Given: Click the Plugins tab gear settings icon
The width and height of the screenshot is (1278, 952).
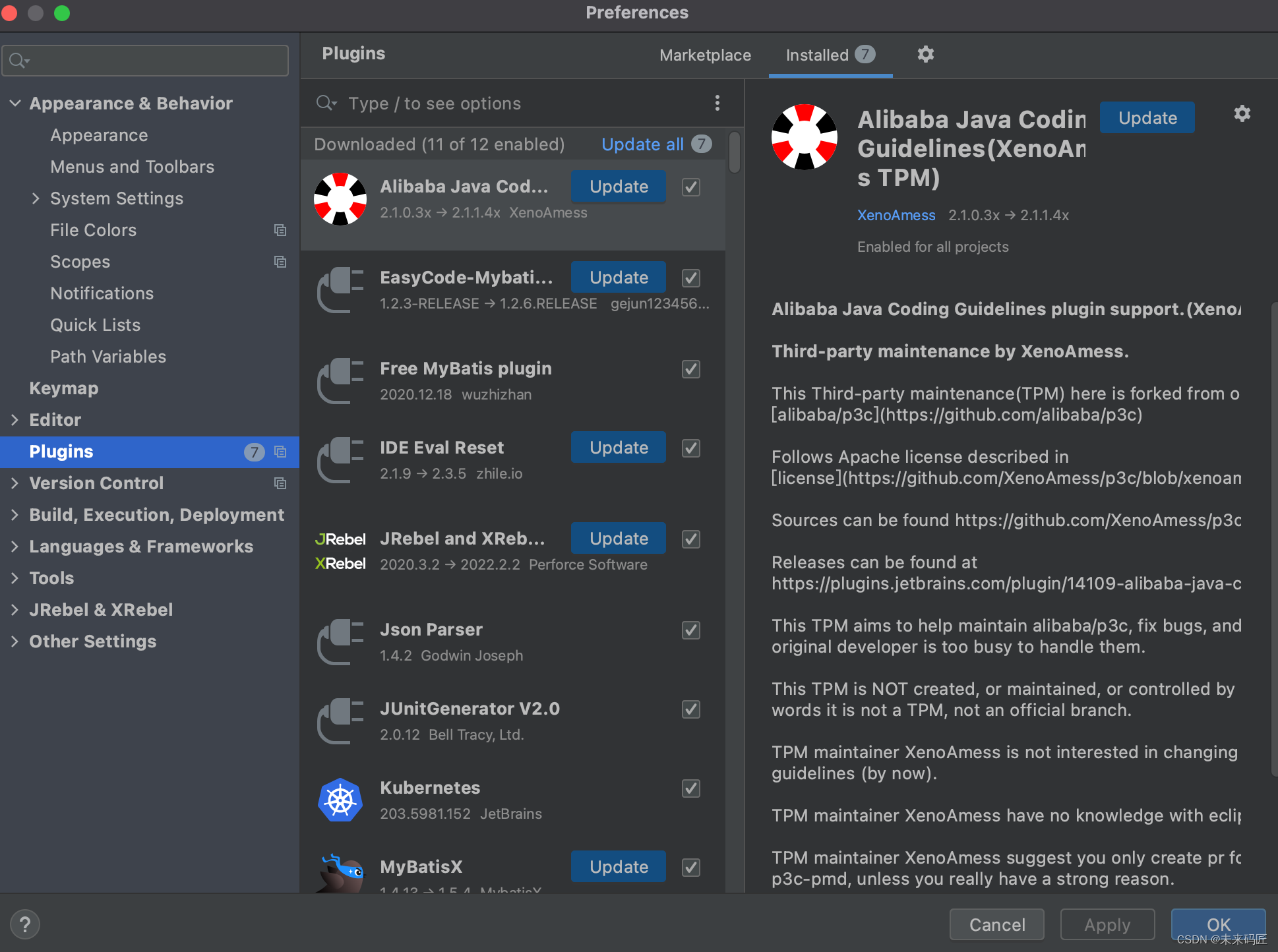Looking at the screenshot, I should click(x=925, y=55).
